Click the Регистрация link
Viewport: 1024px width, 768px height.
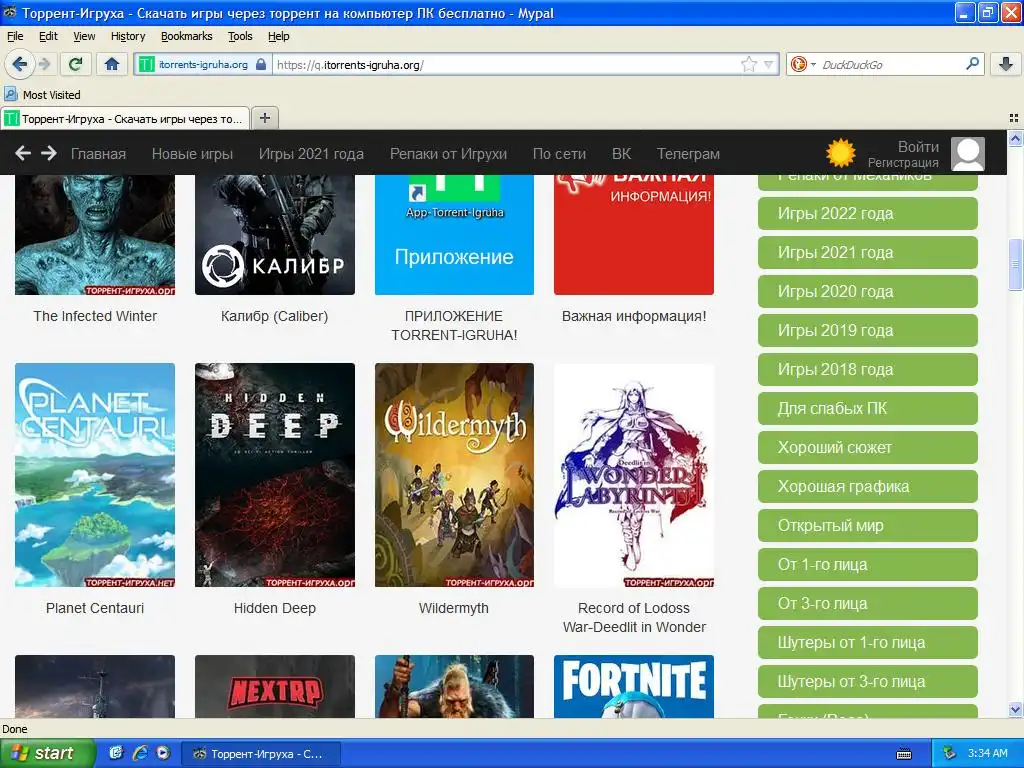click(903, 163)
